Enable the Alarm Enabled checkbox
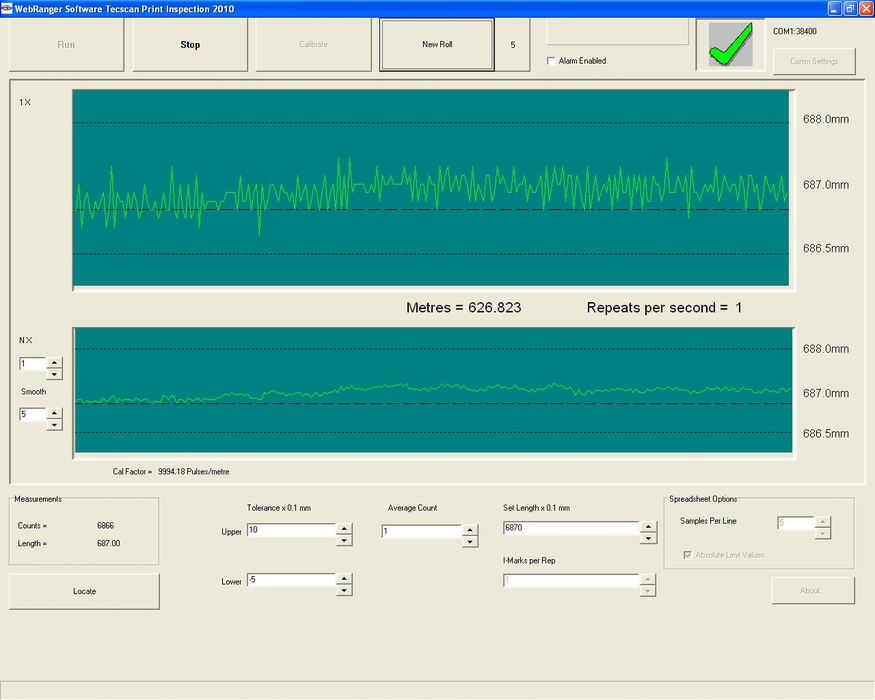The image size is (875, 700). point(551,61)
